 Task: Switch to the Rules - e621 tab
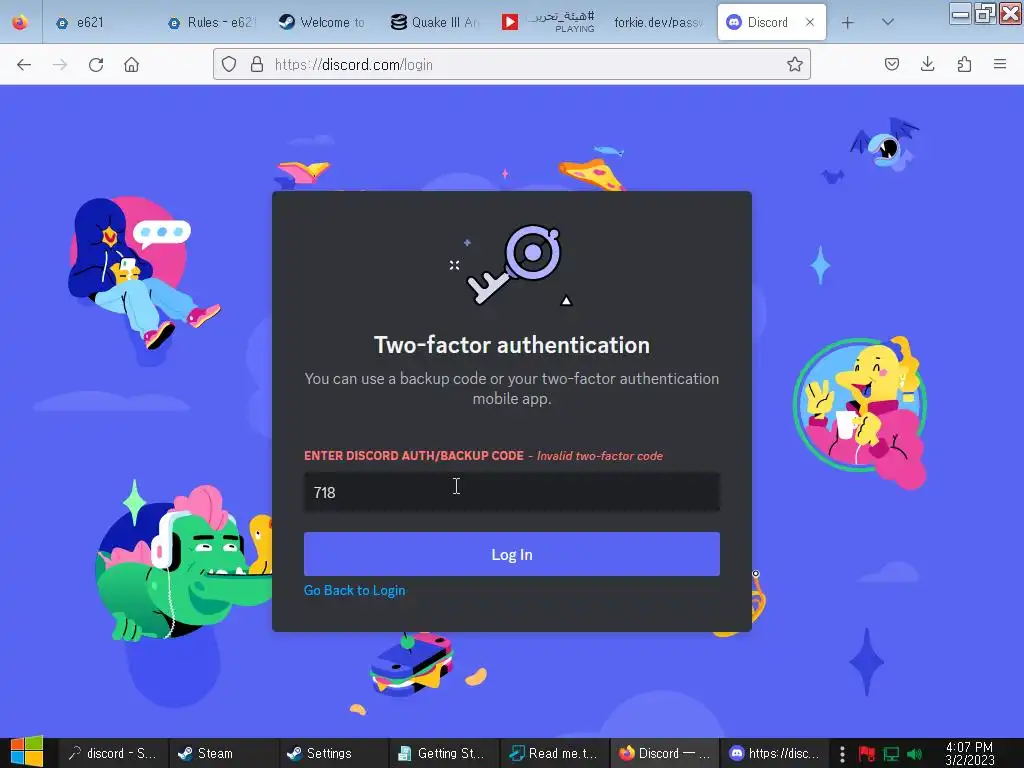212,22
